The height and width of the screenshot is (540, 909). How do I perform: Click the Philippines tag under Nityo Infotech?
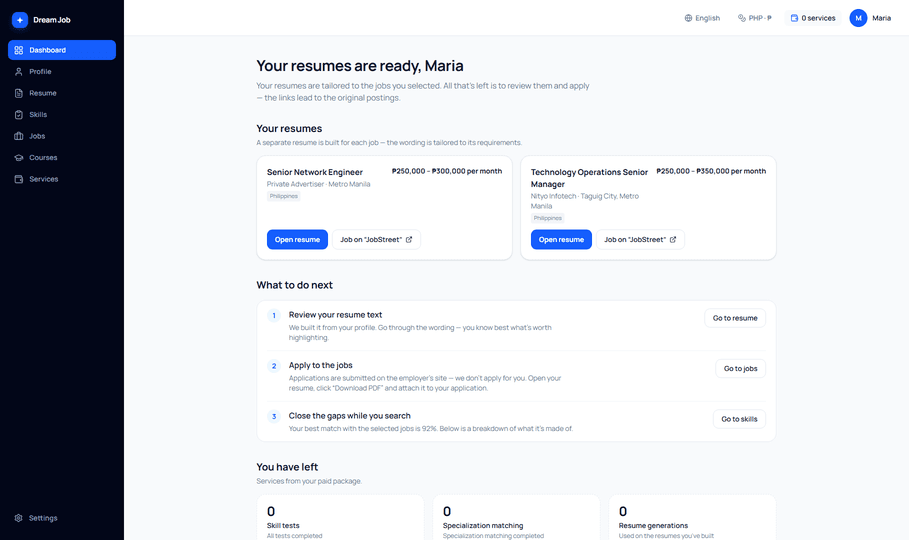pyautogui.click(x=547, y=218)
